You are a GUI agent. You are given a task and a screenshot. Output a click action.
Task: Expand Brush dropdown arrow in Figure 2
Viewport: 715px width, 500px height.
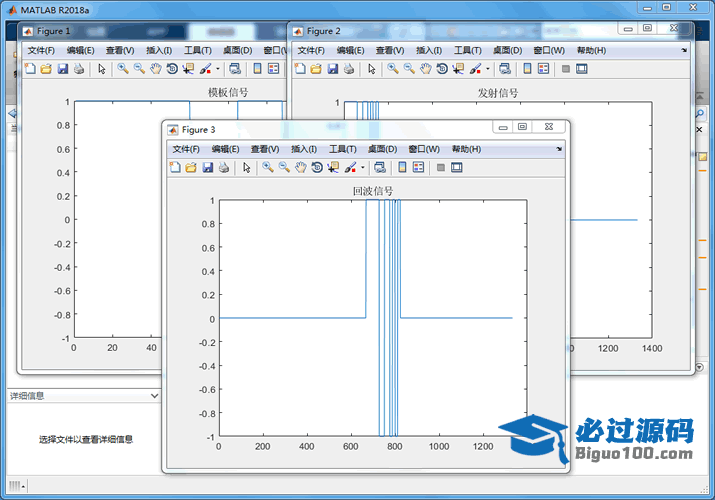pyautogui.click(x=487, y=69)
